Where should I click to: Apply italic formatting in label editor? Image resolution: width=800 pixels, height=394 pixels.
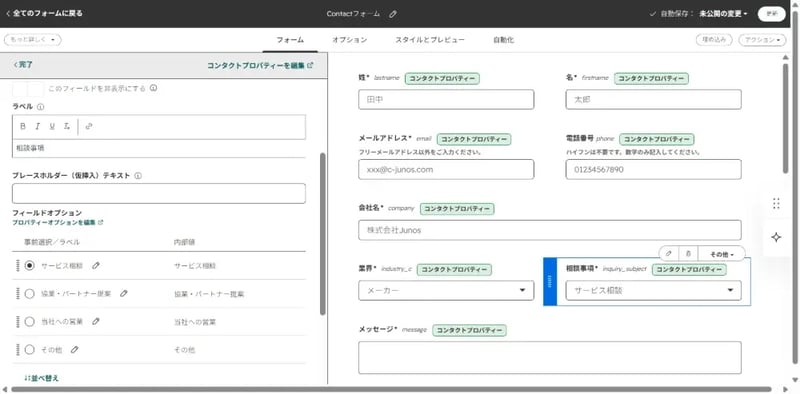(x=37, y=127)
